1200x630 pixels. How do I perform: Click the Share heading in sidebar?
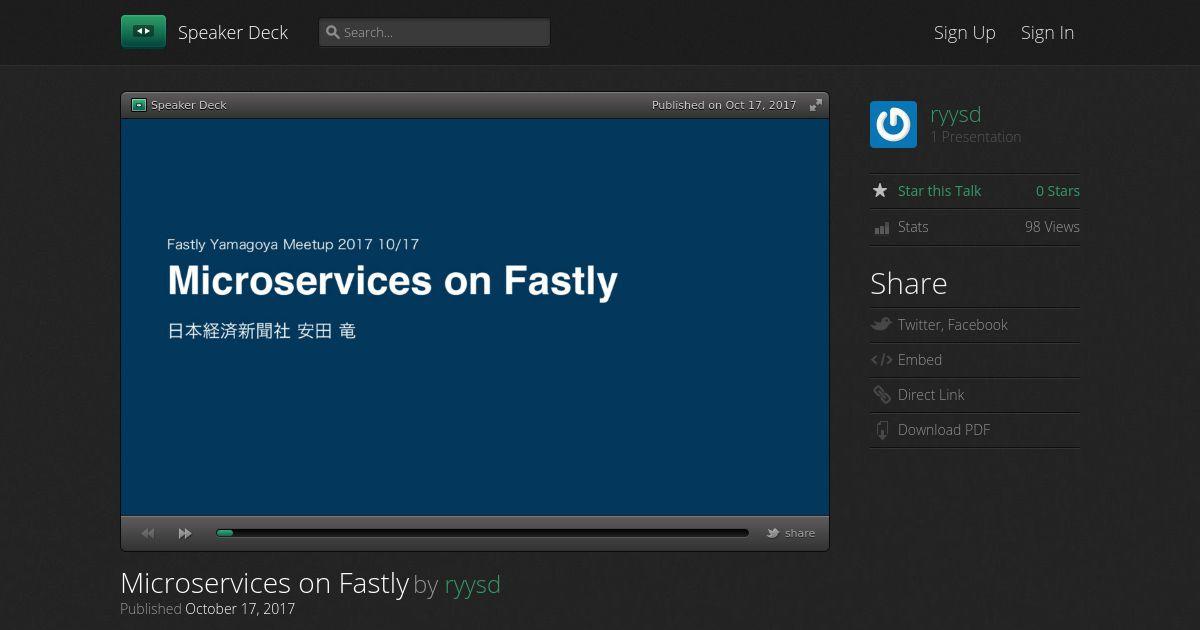(909, 284)
